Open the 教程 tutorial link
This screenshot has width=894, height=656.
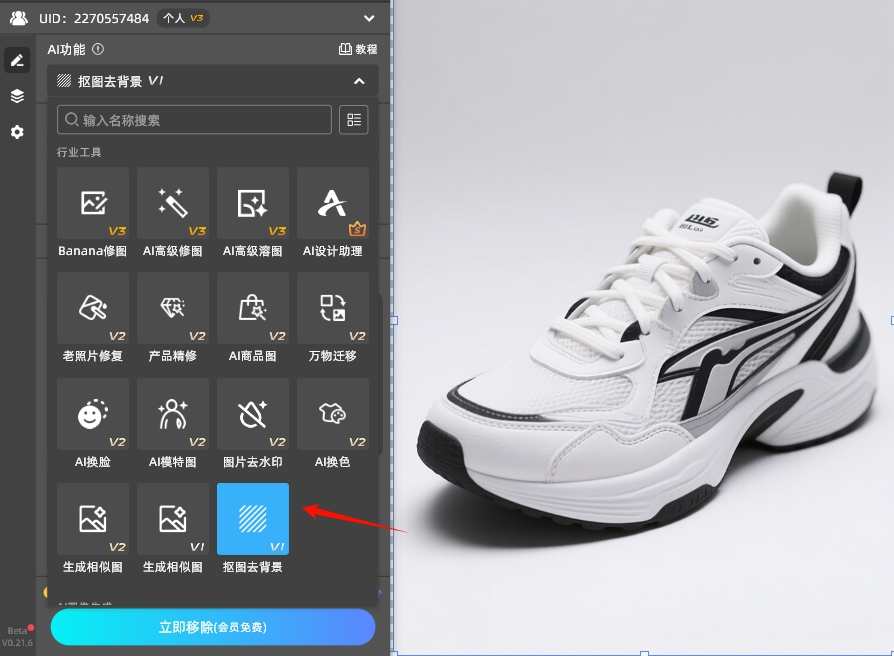click(x=358, y=49)
